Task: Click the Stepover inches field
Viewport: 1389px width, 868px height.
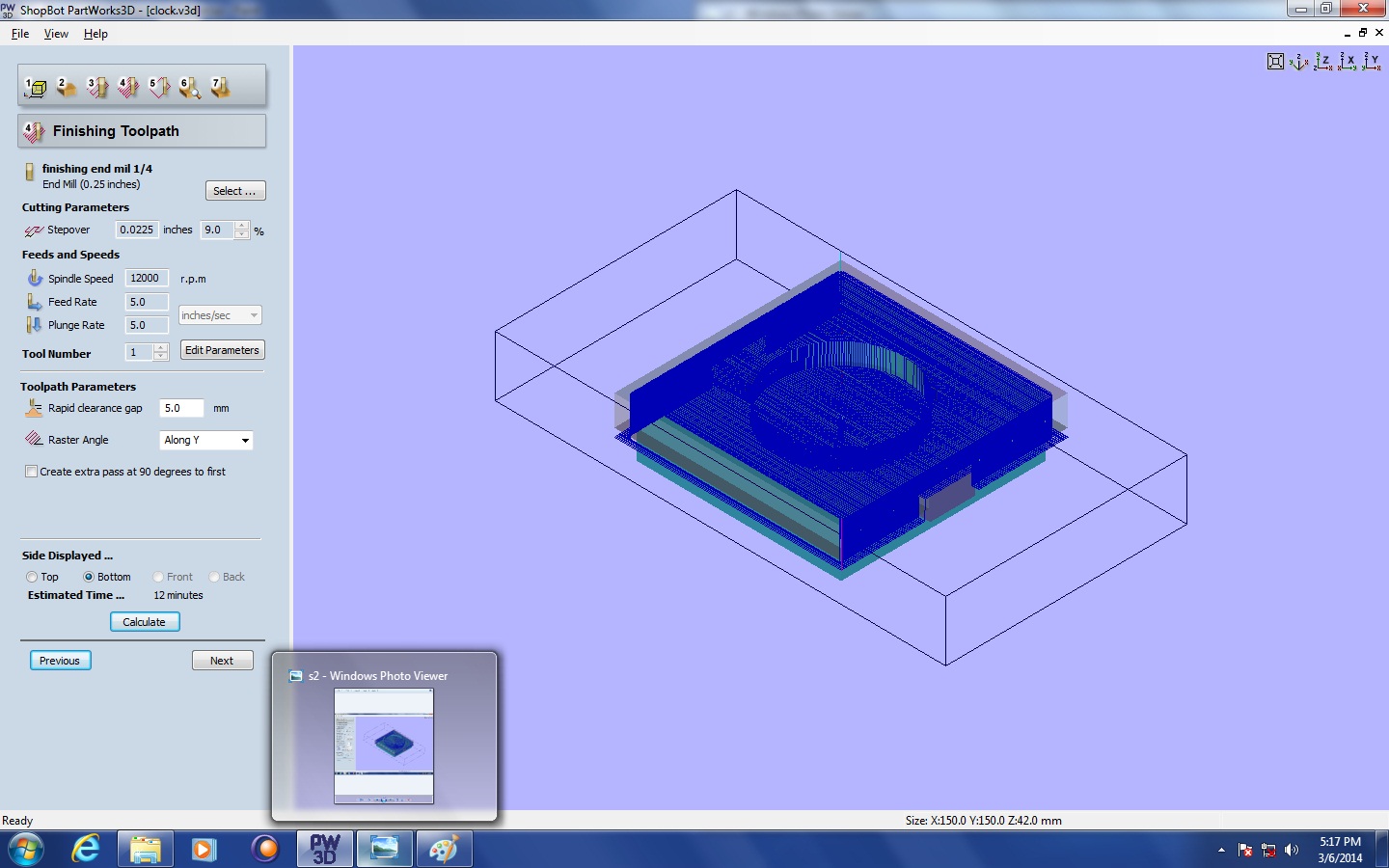Action: point(136,230)
